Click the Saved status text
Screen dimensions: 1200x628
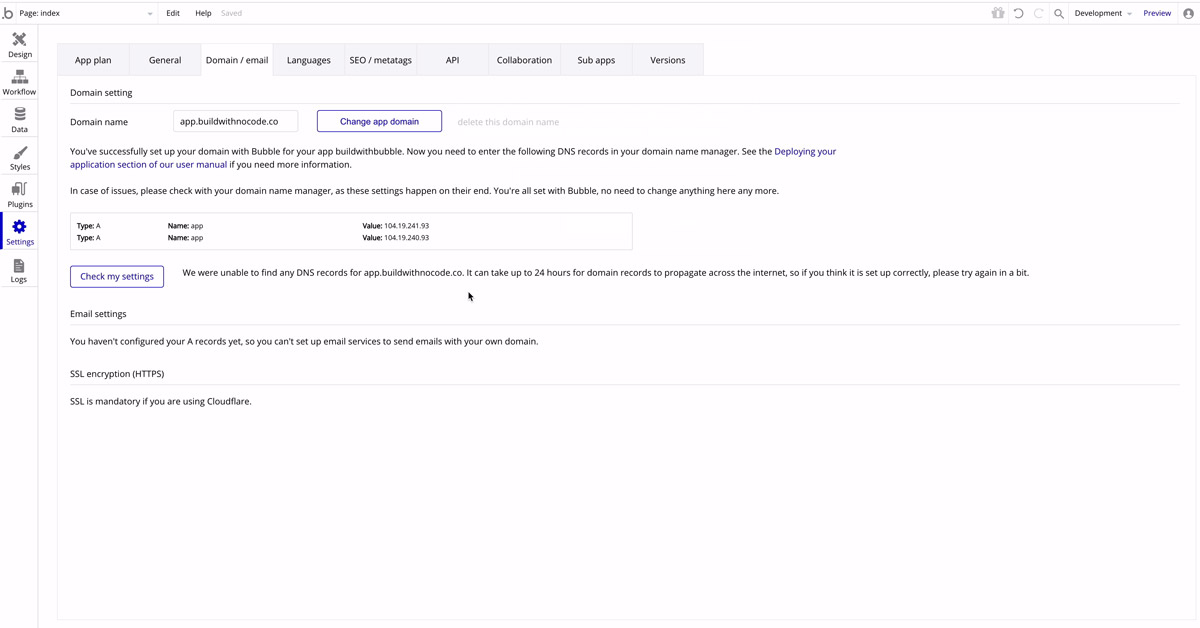(x=231, y=13)
